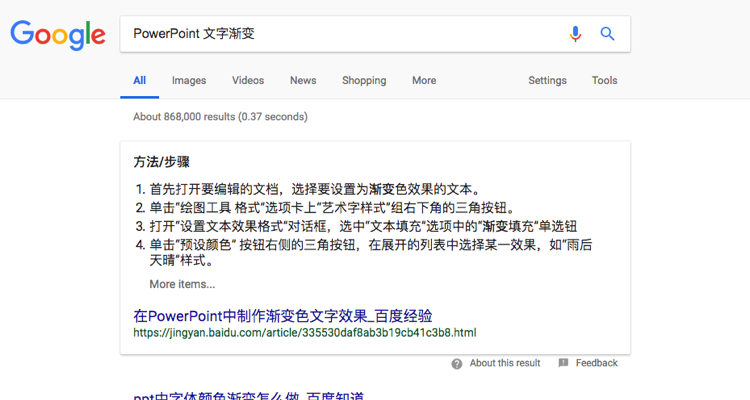750x400 pixels.
Task: Expand the Tools filter options
Action: (x=604, y=81)
